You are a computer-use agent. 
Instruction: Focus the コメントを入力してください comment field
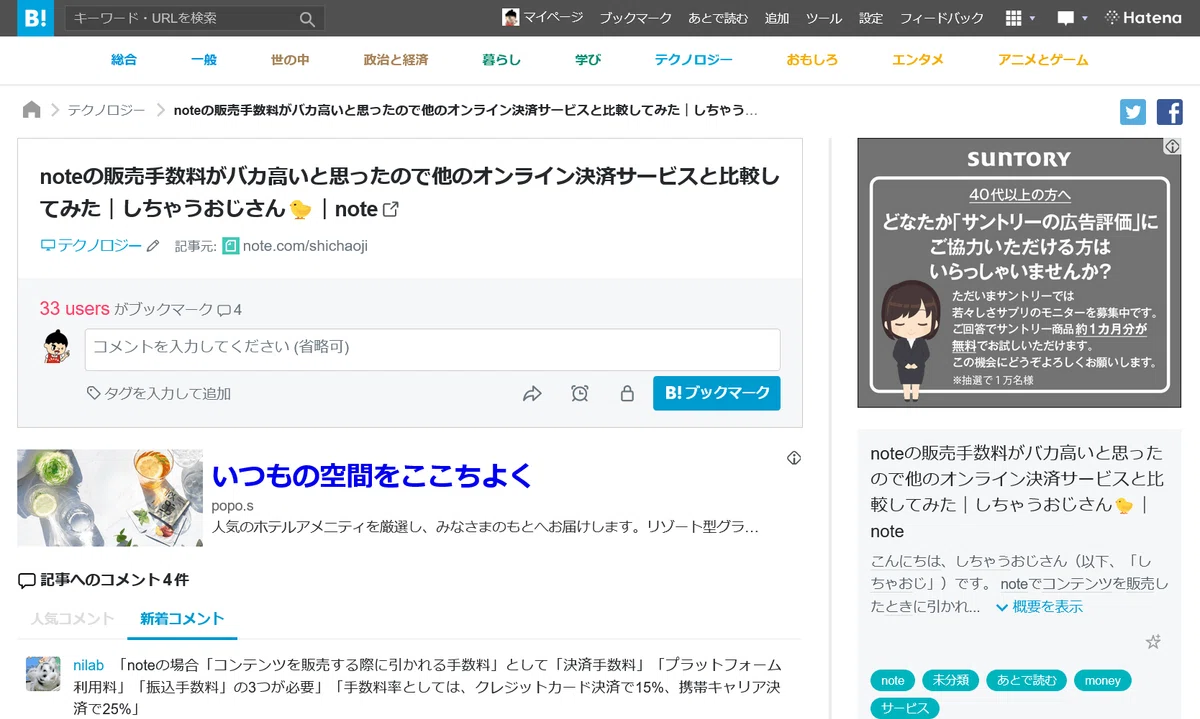[432, 349]
